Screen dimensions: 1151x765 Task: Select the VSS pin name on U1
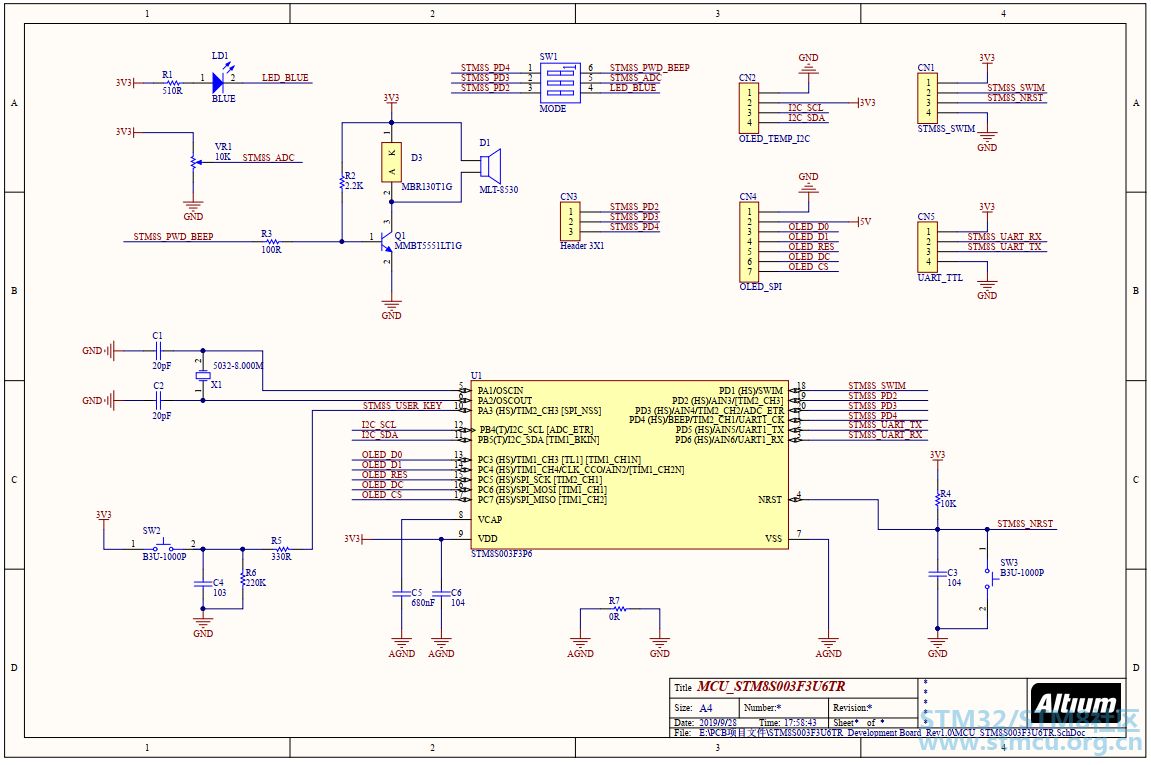[x=774, y=539]
